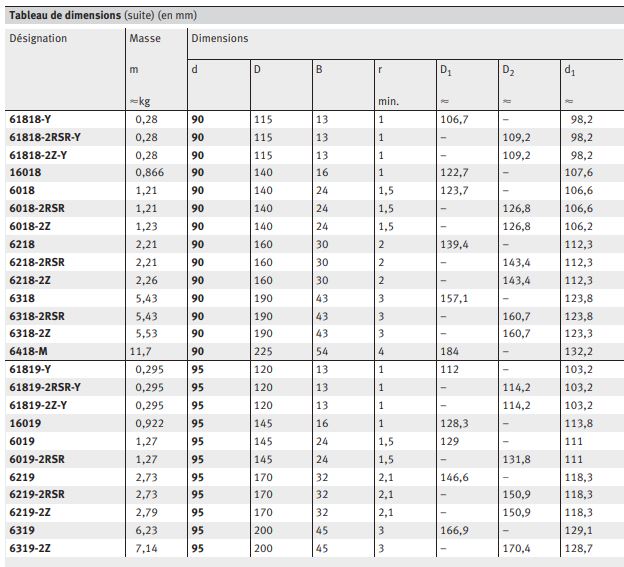624x567 pixels.
Task: Click the min. label under r
Action: [x=388, y=102]
